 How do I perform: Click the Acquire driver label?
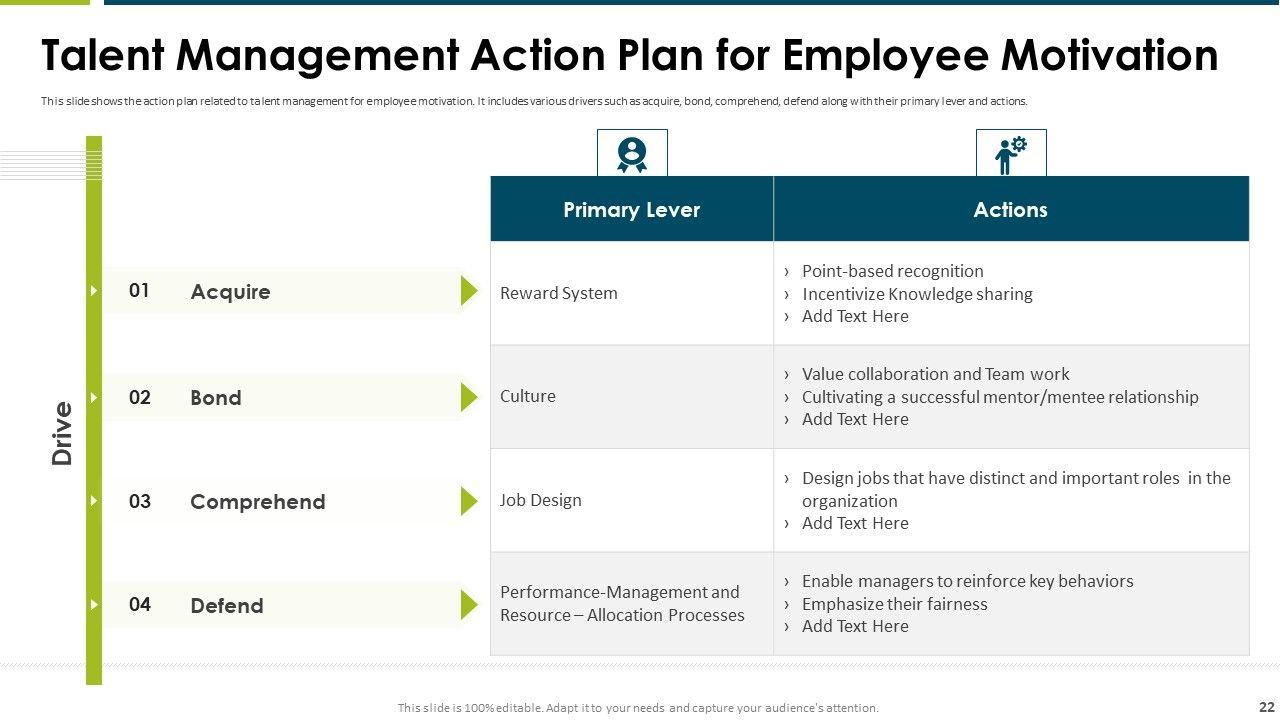[x=230, y=292]
